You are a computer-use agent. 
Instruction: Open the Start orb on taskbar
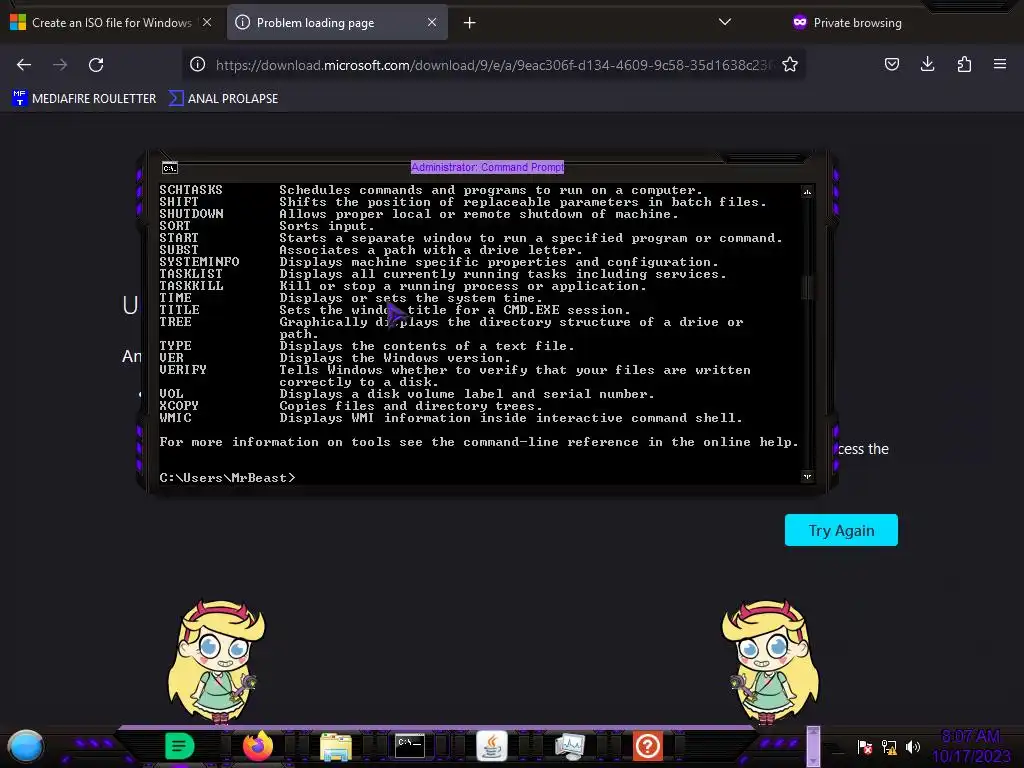pyautogui.click(x=26, y=746)
